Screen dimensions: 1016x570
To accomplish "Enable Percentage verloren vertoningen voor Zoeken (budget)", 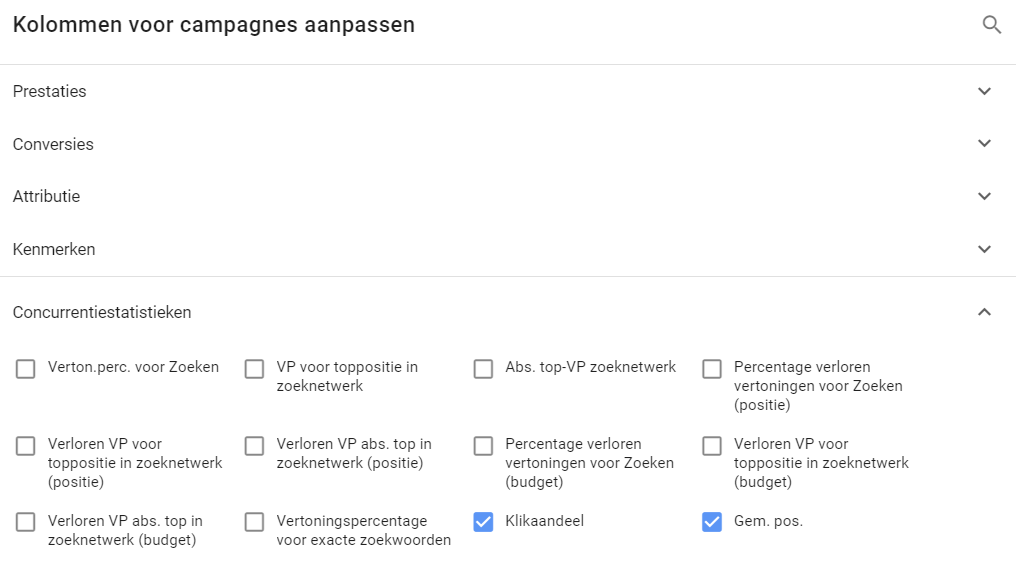I will pos(484,446).
